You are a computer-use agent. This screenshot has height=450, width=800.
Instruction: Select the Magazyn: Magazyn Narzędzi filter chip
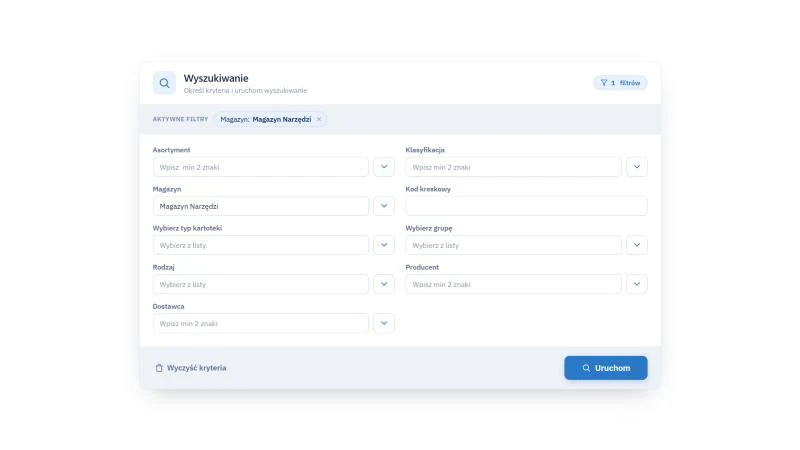coord(270,119)
